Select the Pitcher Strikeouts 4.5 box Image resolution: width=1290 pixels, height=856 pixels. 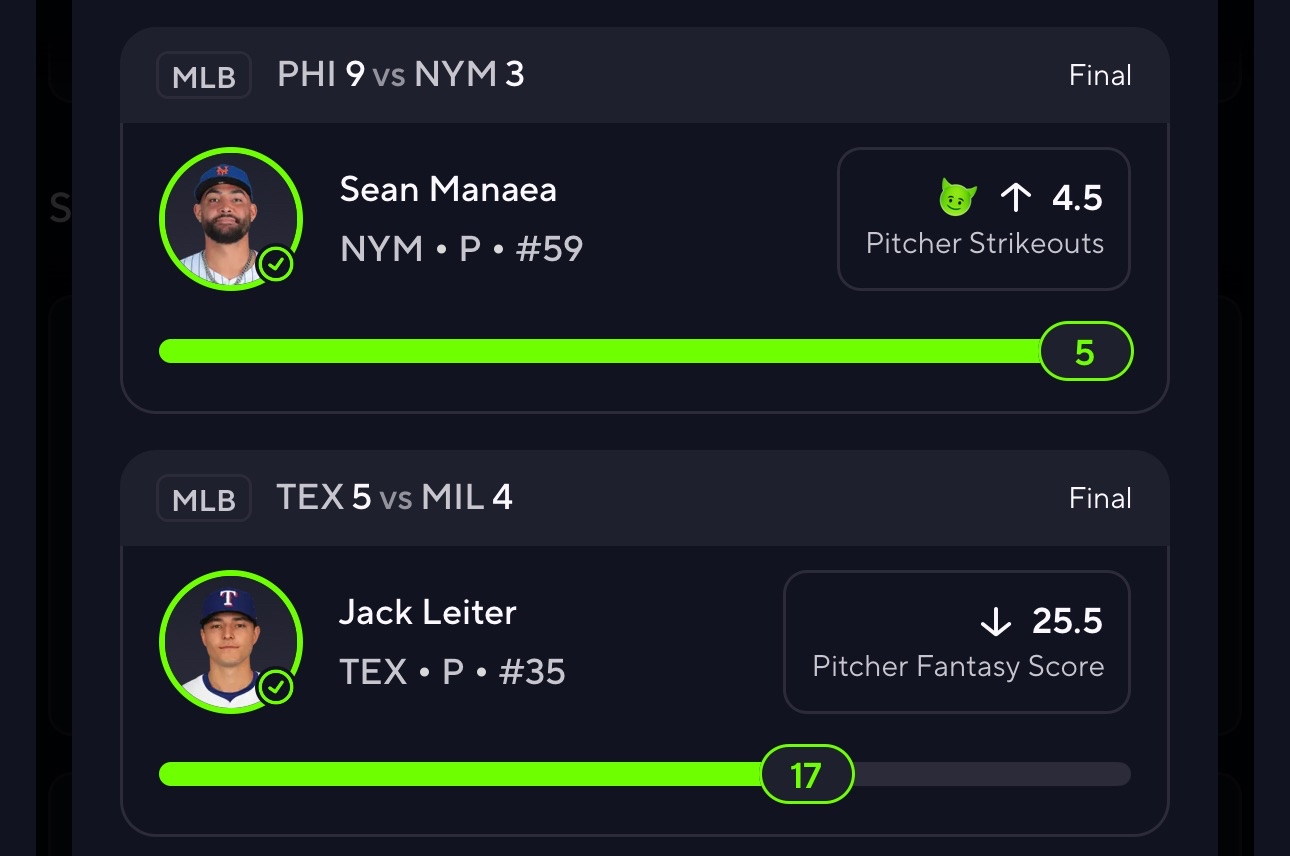983,220
